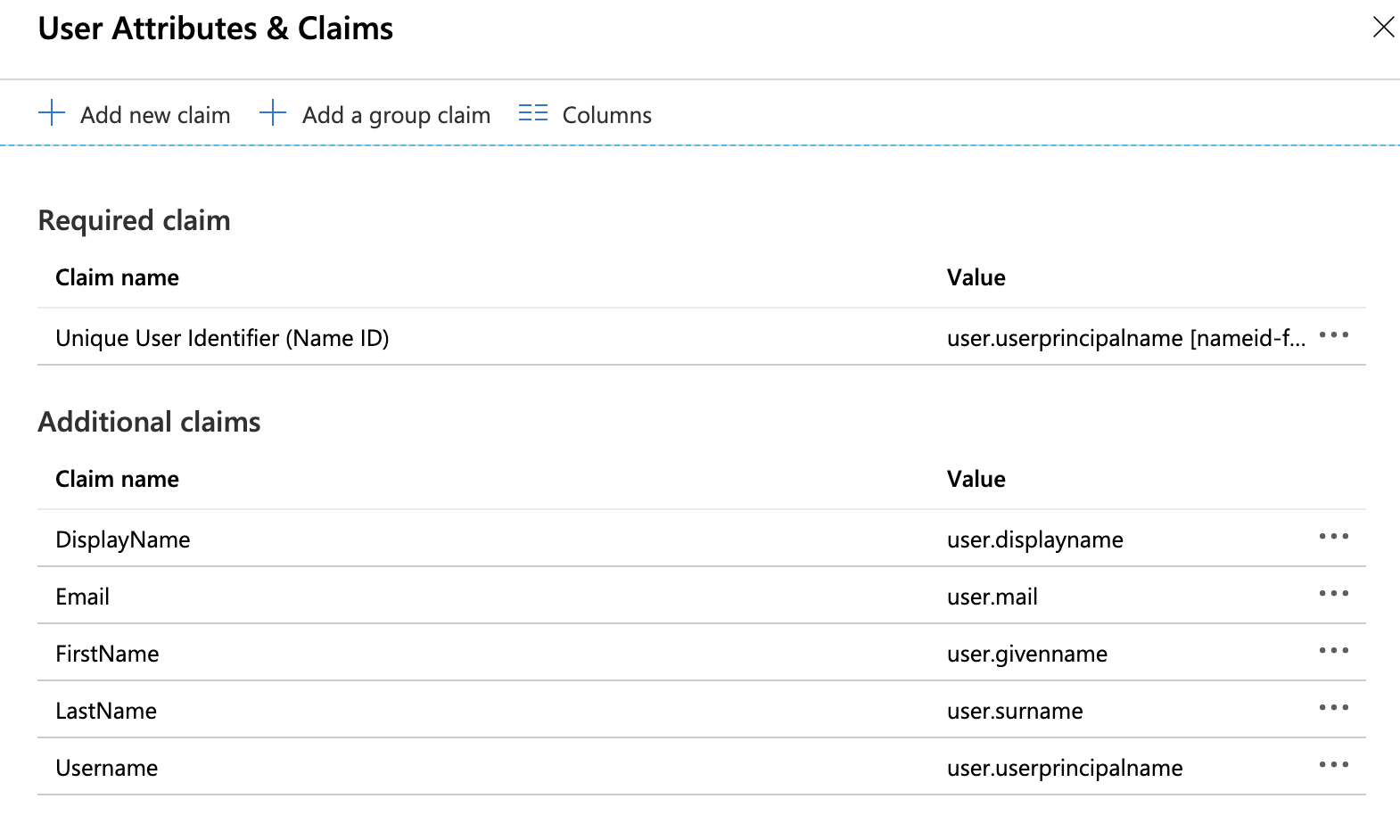Image resolution: width=1400 pixels, height=840 pixels.
Task: Open the Unique User Identifier (Name ID) claim
Action: (222, 338)
